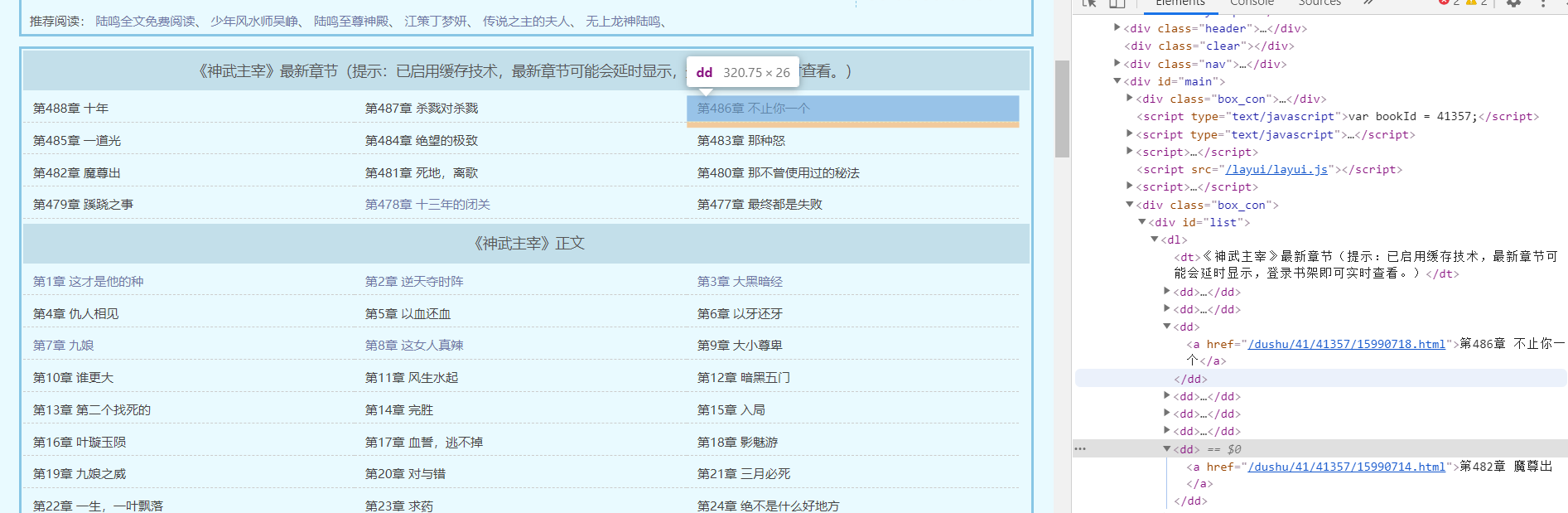Collapse the expanded box_con div above div list
This screenshot has height=513, width=1568.
point(1130,205)
